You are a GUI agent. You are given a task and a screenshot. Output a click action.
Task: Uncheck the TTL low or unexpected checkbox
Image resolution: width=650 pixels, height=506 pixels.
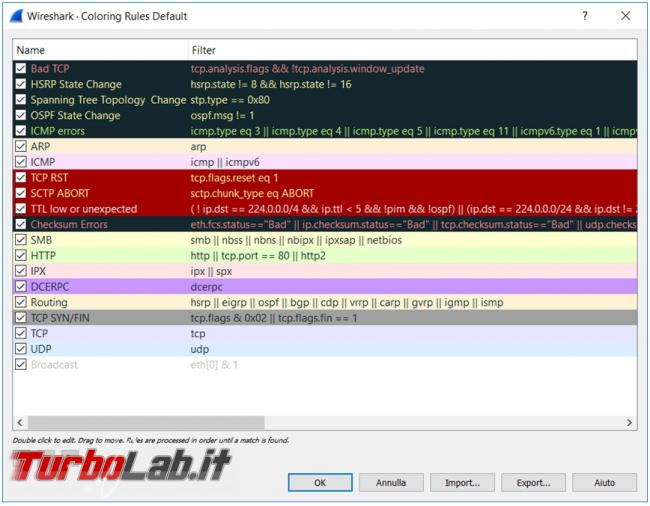pos(21,209)
